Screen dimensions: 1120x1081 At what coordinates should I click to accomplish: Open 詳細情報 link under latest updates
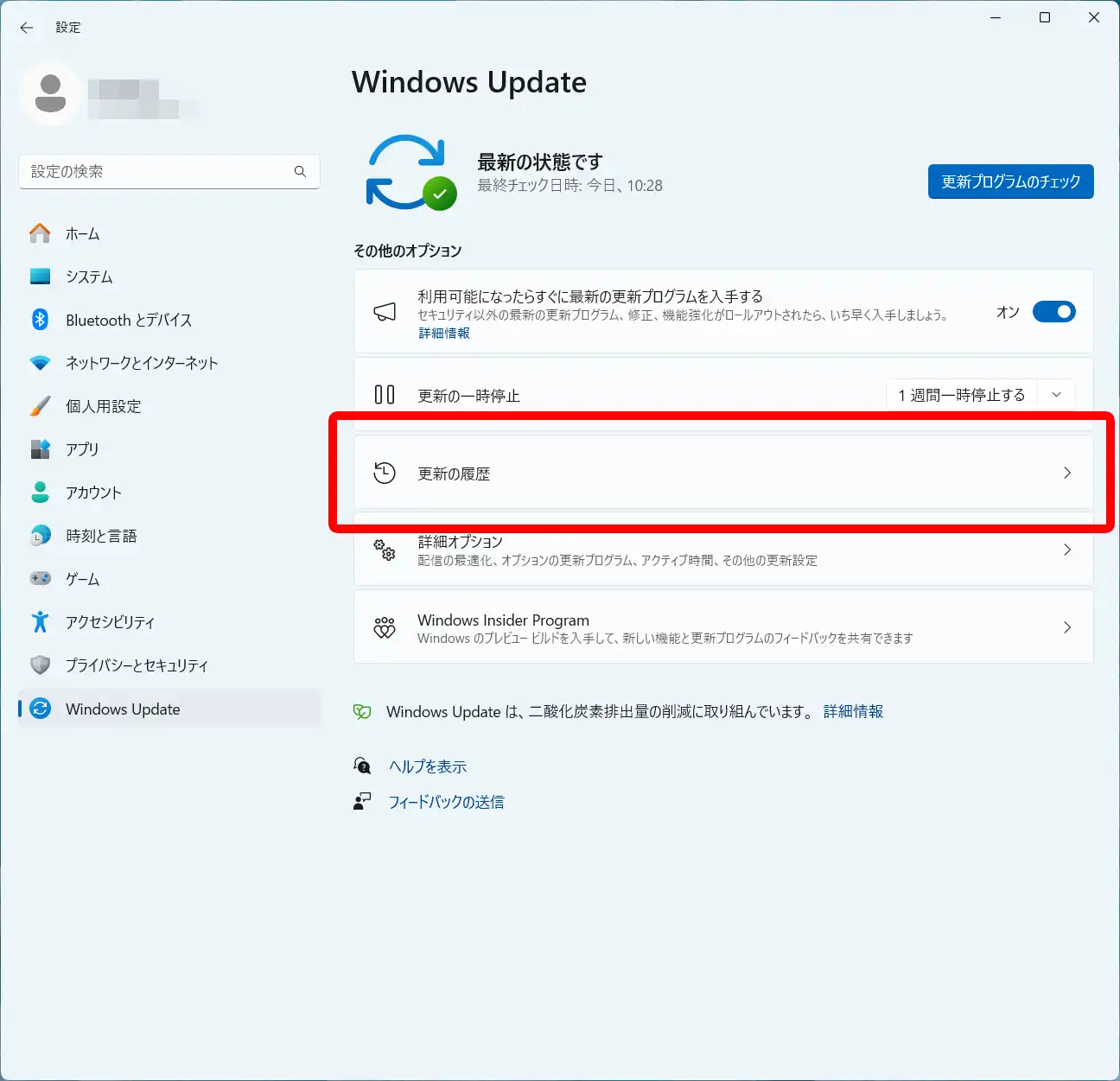(x=444, y=333)
